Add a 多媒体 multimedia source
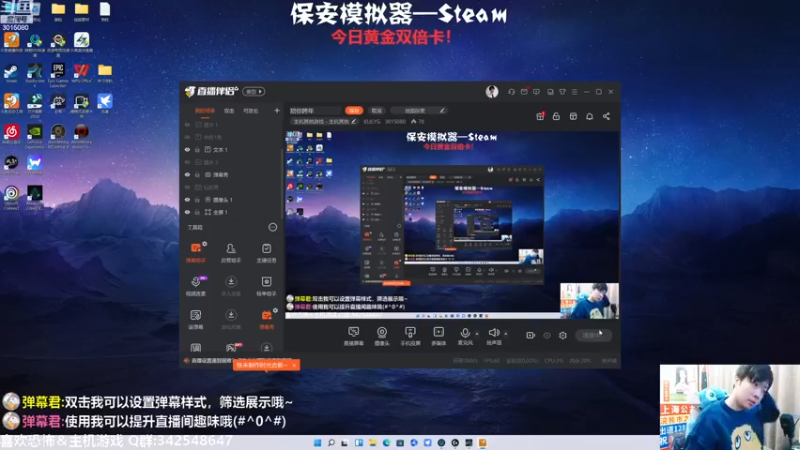This screenshot has width=800, height=450. (439, 336)
